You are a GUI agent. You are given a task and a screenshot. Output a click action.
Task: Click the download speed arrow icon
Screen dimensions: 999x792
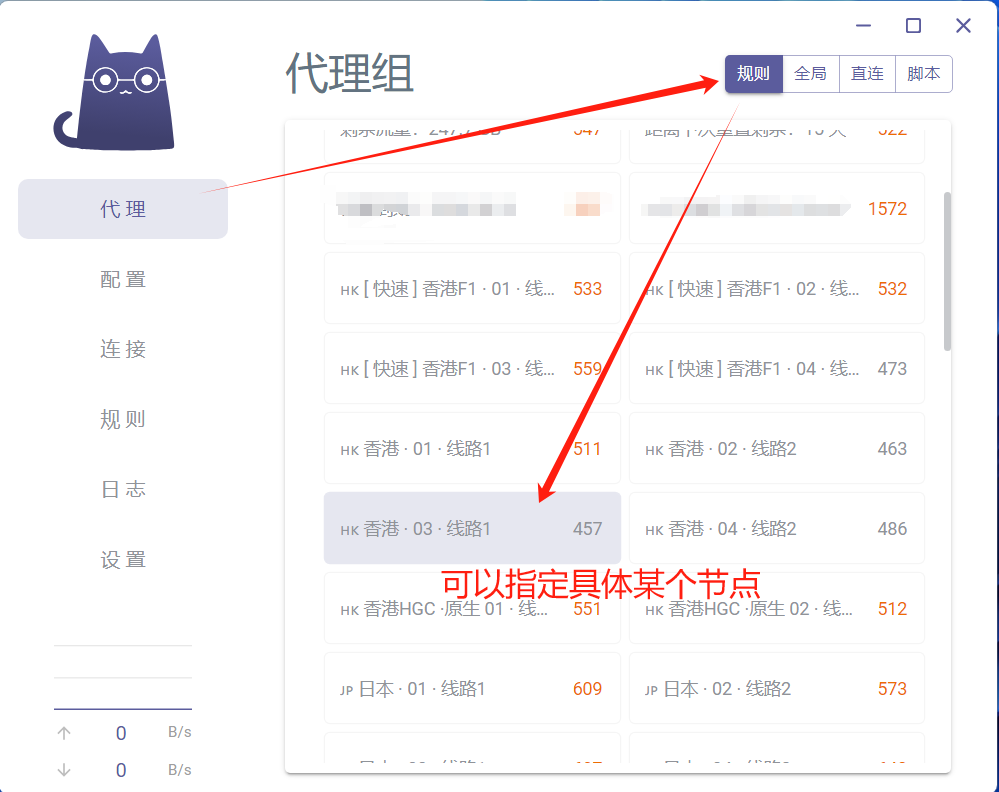(x=64, y=770)
